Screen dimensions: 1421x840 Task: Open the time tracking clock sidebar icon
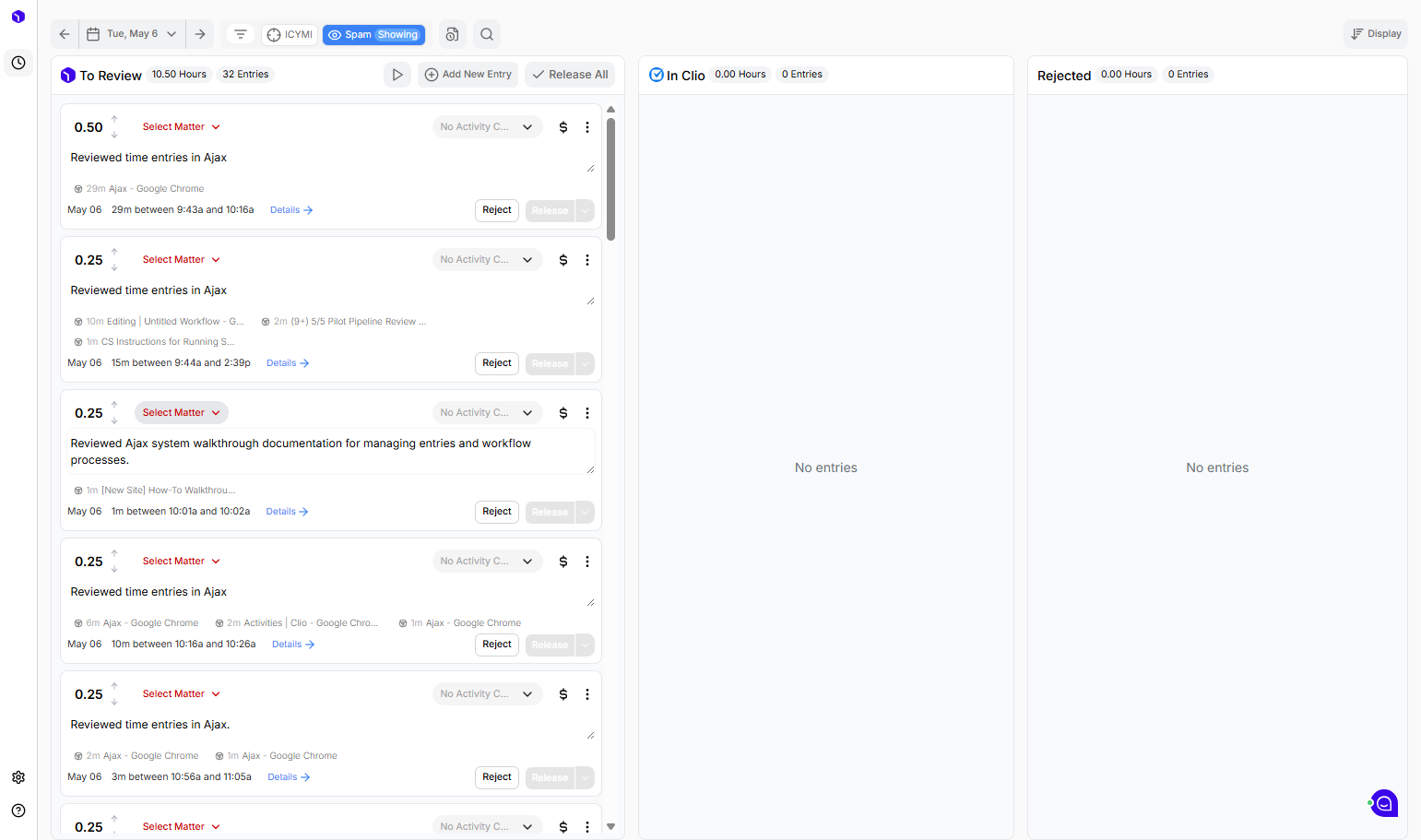[18, 63]
